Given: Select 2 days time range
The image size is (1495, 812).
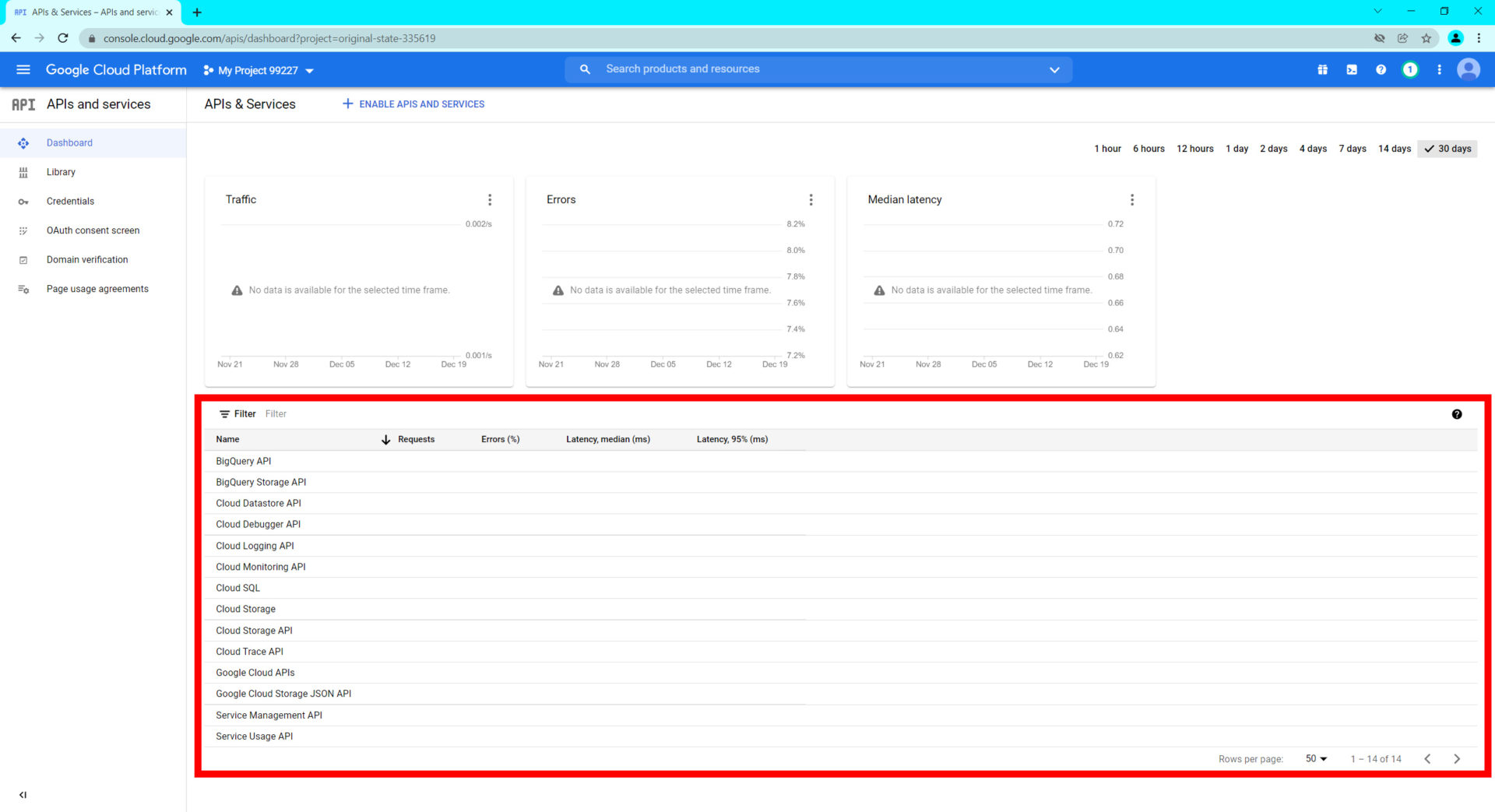Looking at the screenshot, I should pos(1273,149).
